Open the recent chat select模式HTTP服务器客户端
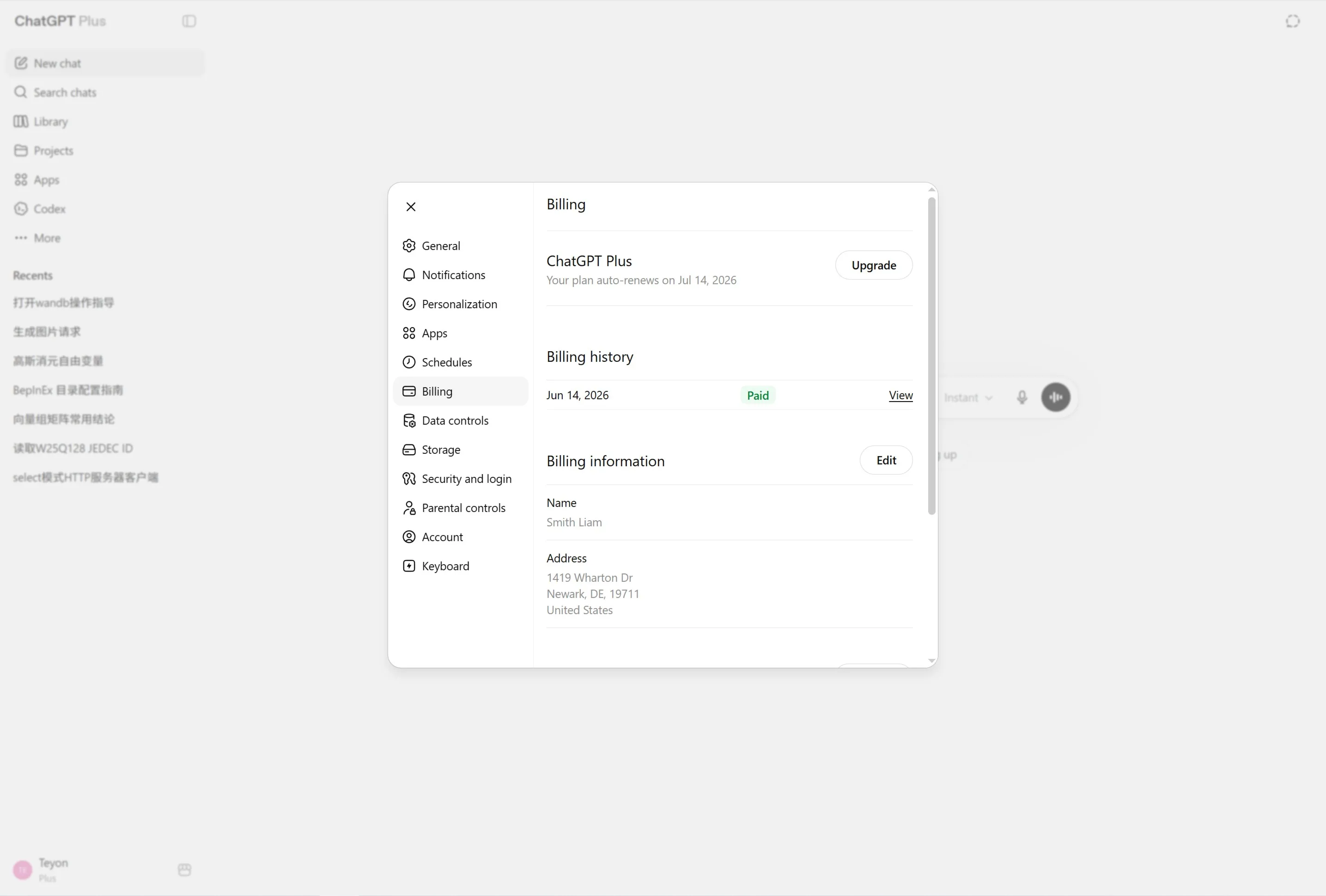 click(105, 478)
